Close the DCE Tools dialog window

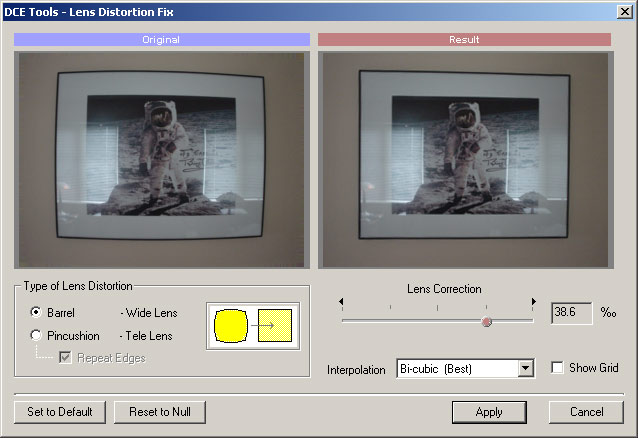point(624,12)
